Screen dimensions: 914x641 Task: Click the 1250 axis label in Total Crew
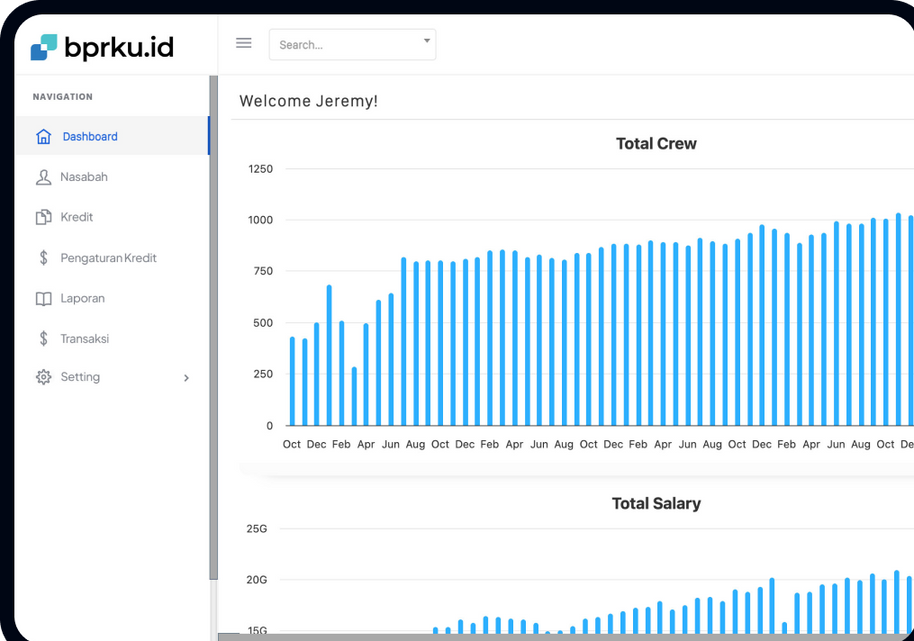(261, 169)
